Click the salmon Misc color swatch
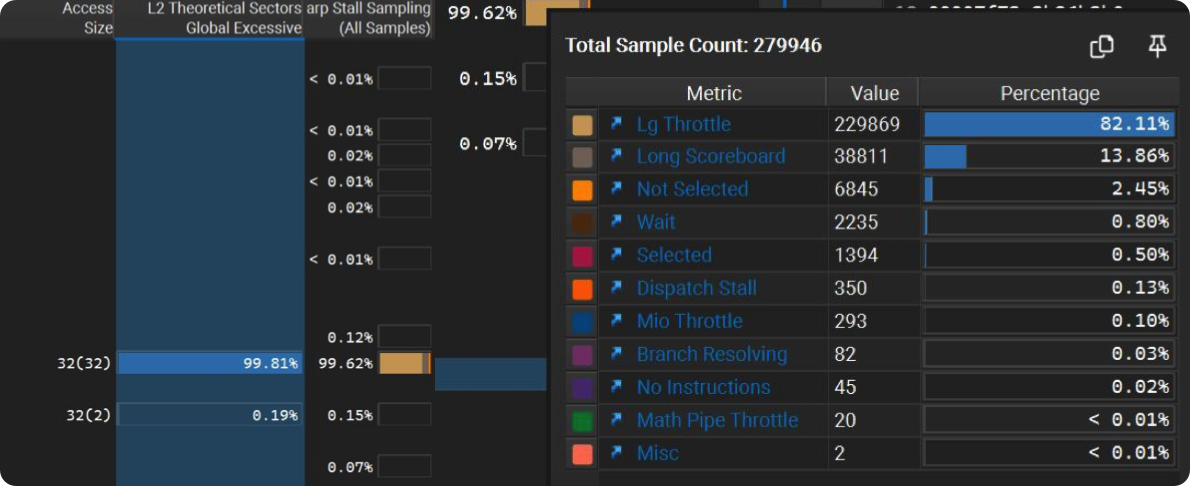 (x=582, y=454)
